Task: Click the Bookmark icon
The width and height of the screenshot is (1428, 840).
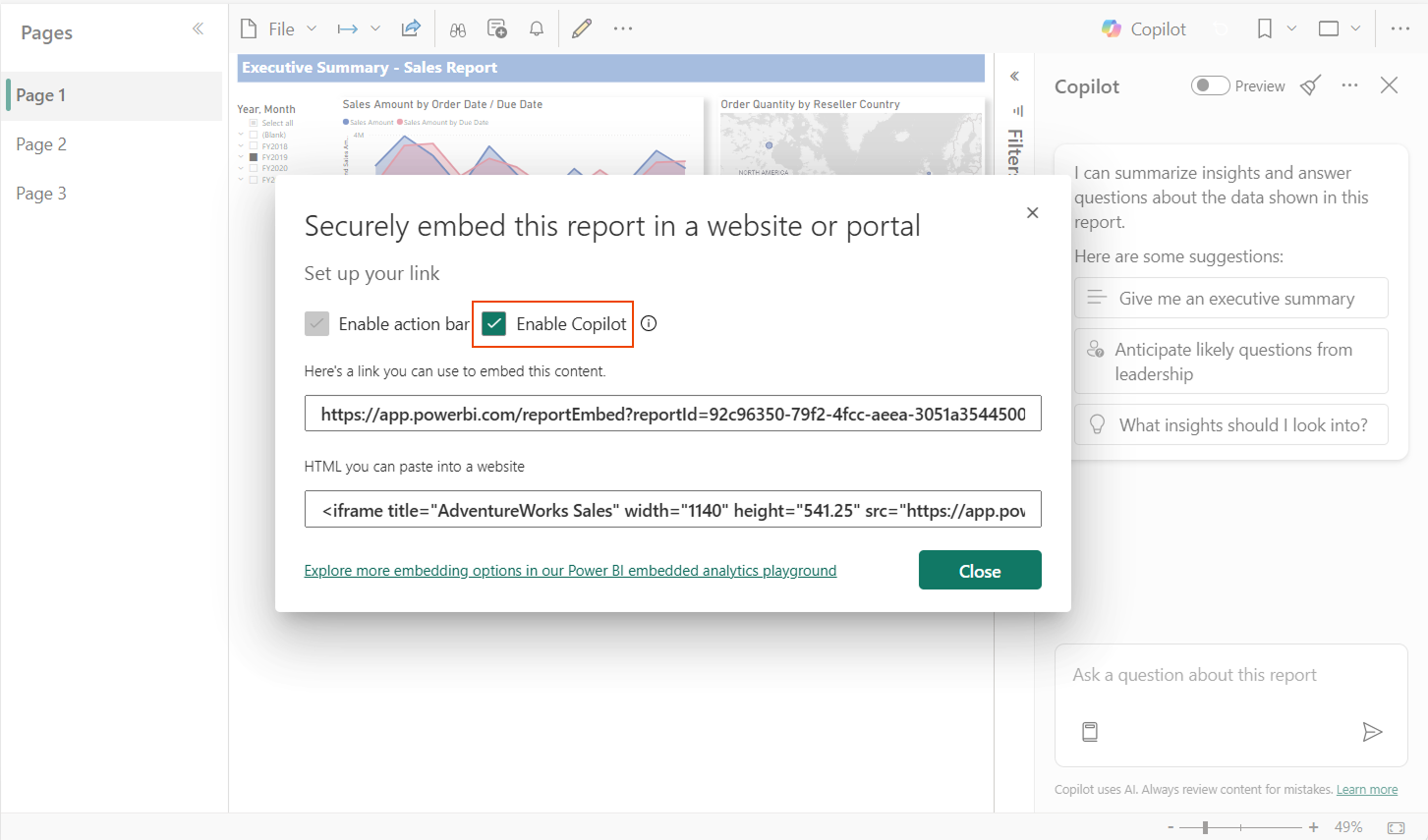Action: (1265, 28)
